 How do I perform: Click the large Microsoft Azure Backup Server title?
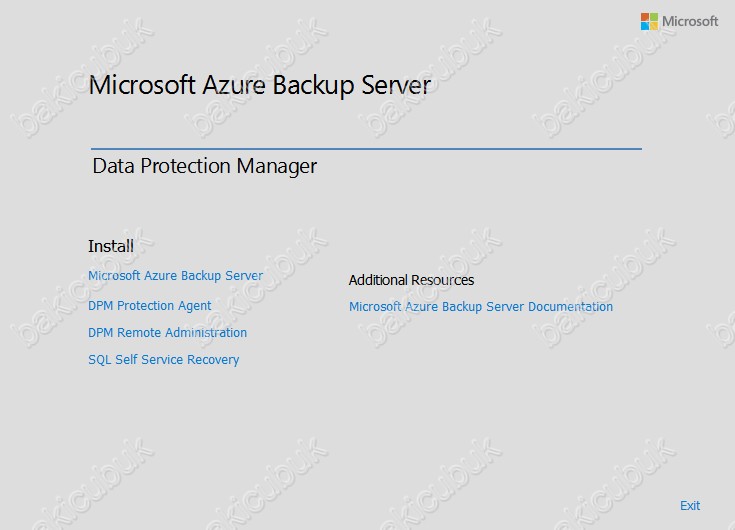tap(260, 85)
